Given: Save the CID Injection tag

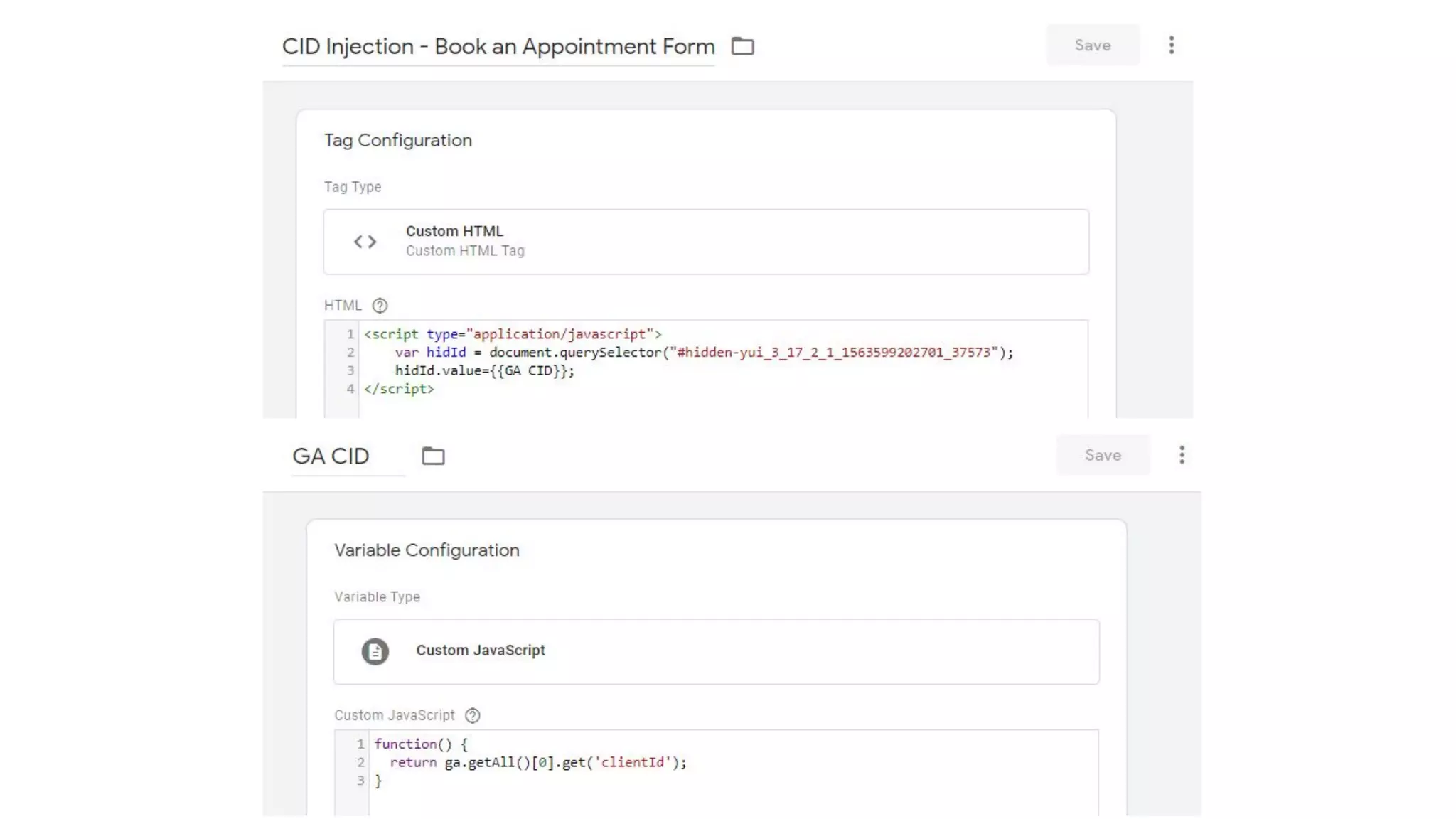Looking at the screenshot, I should [x=1092, y=45].
